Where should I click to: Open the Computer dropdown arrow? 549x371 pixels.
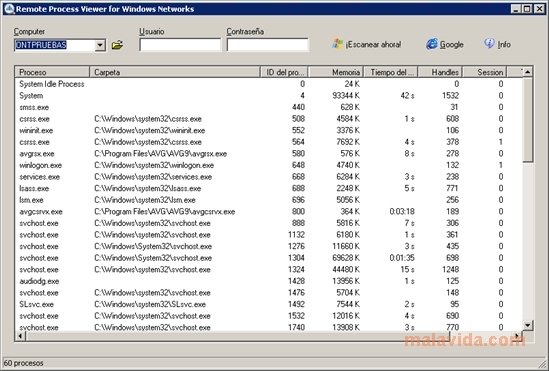100,45
